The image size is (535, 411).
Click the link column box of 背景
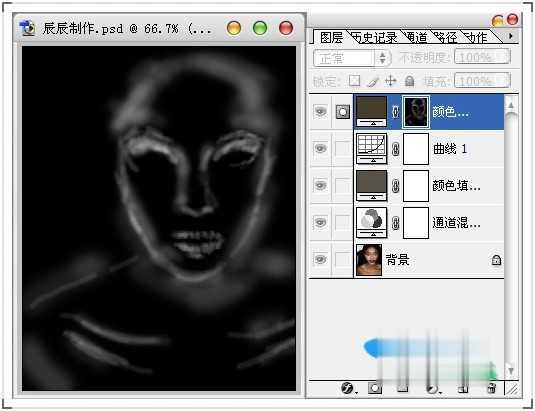pos(342,260)
